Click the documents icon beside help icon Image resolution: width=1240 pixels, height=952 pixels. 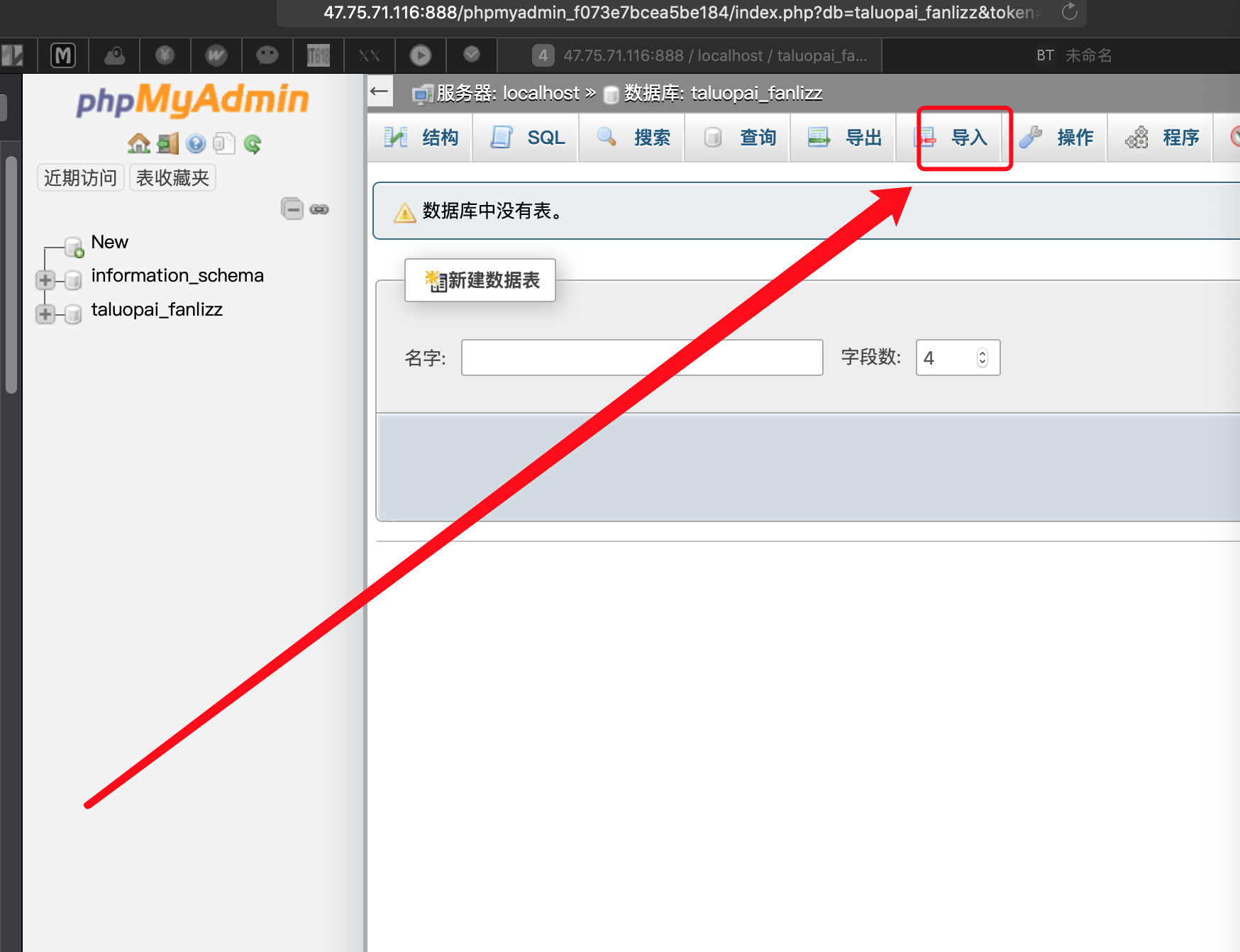[x=223, y=144]
